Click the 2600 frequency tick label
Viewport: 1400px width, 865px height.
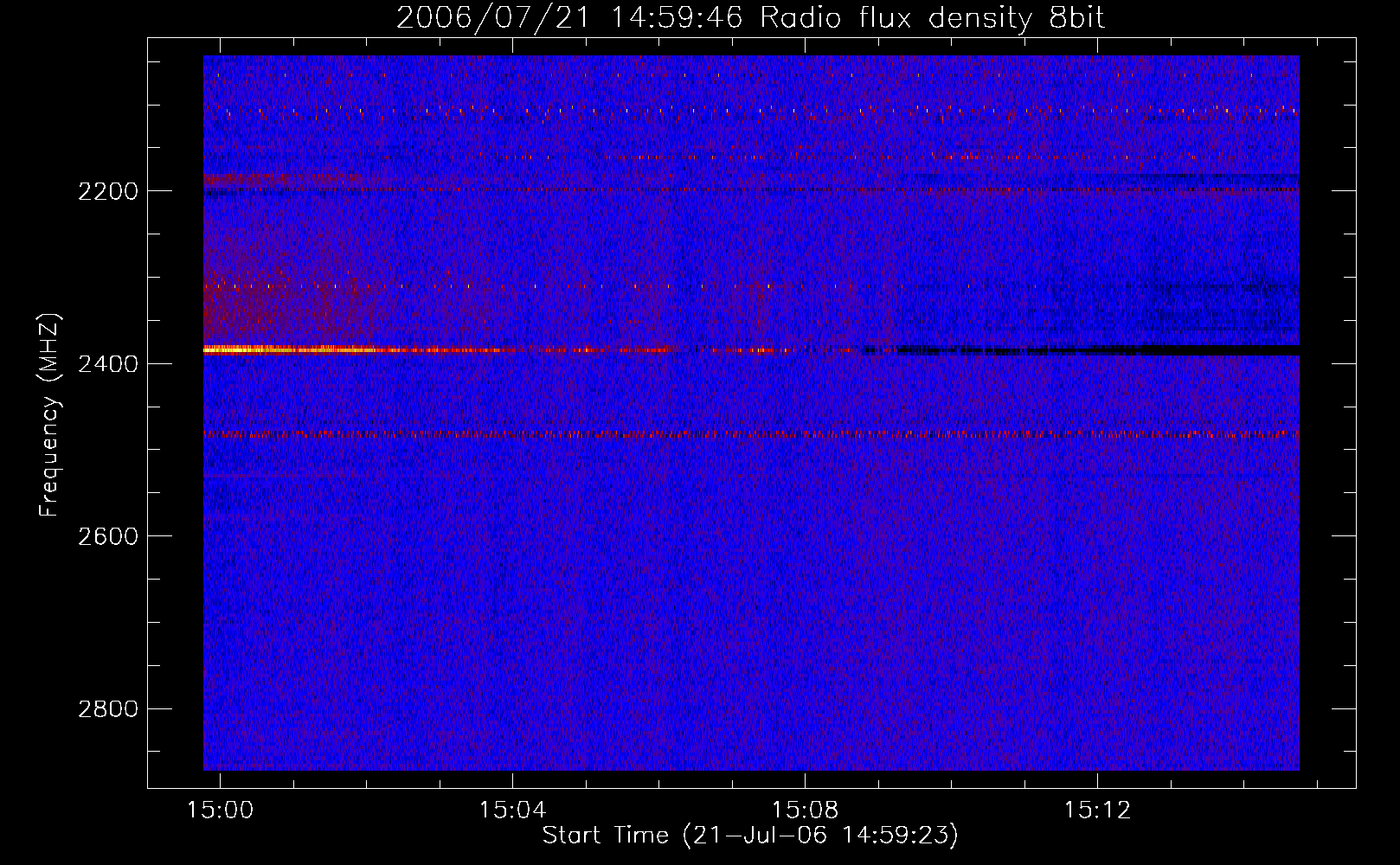click(x=108, y=536)
